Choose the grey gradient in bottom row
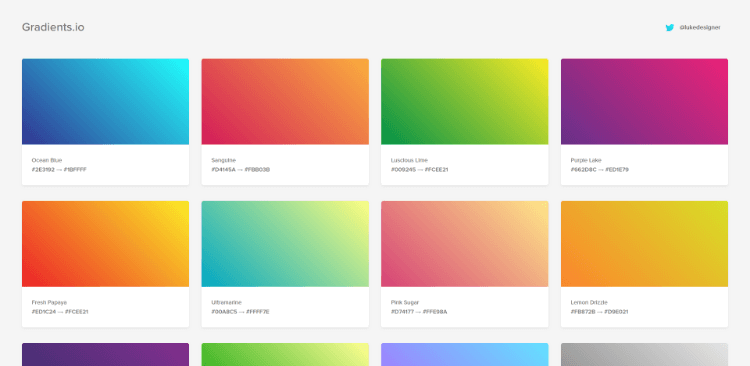 644,355
